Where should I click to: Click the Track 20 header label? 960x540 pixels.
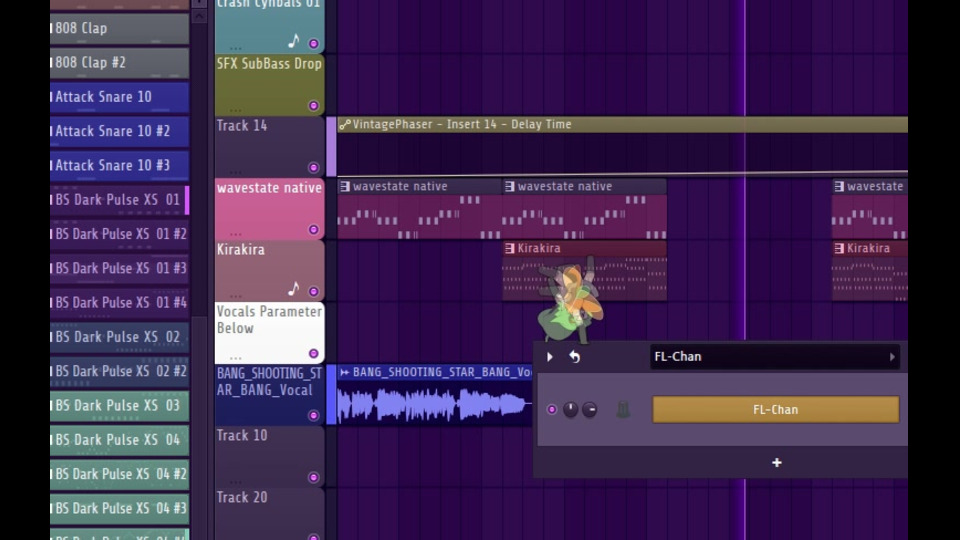242,497
